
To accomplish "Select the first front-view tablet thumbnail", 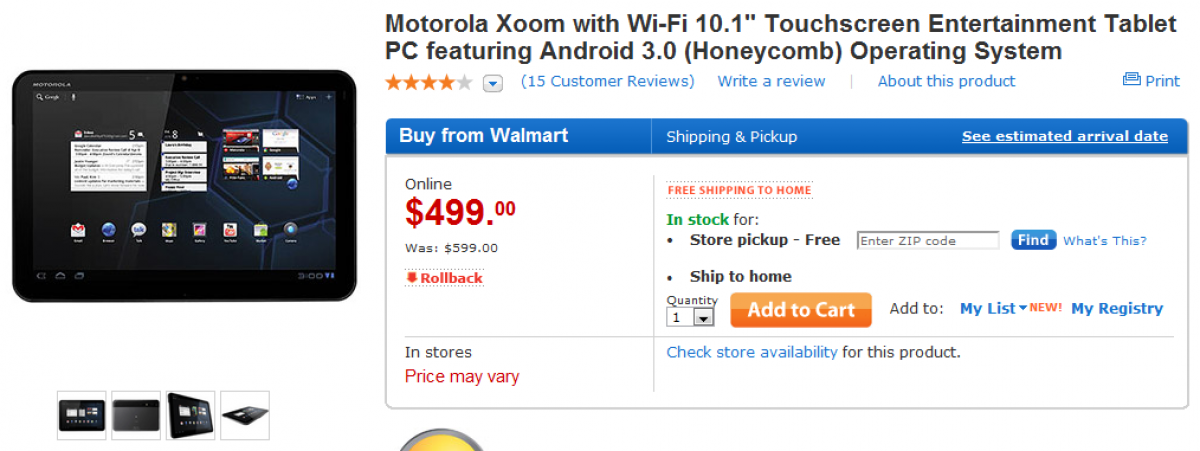I will tap(82, 415).
